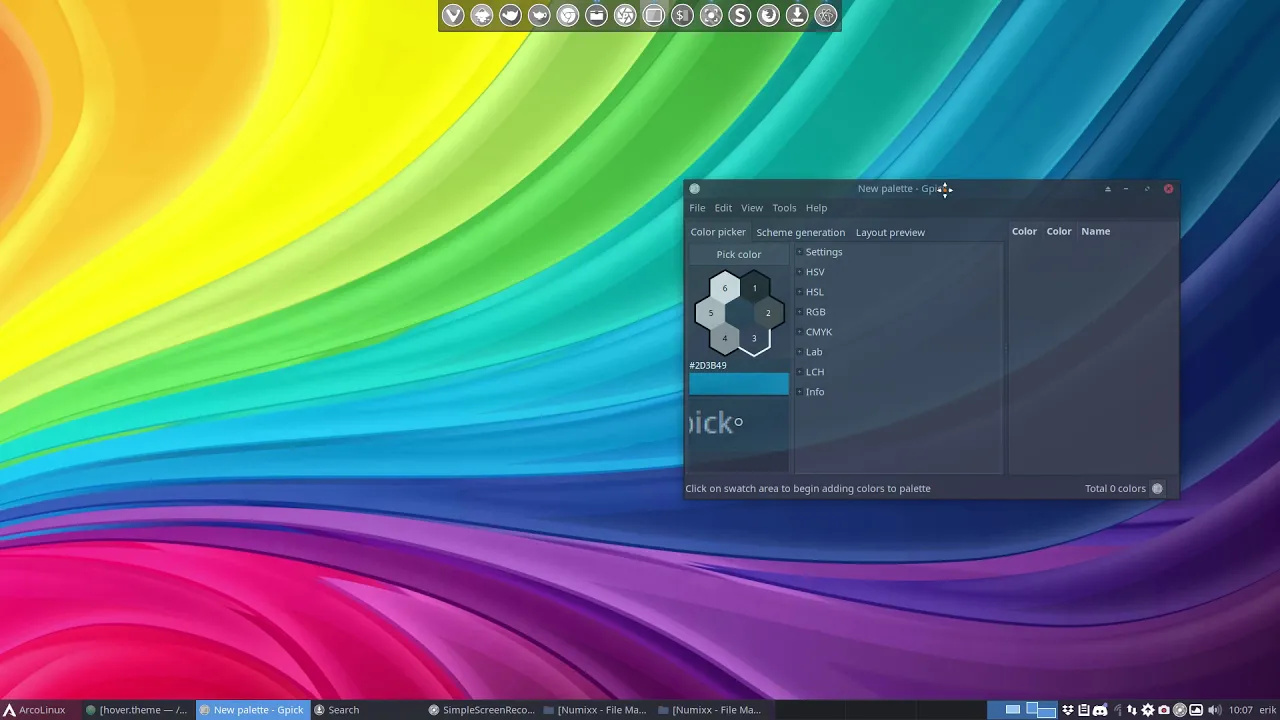Open the terminal dollar-sign dock icon
The width and height of the screenshot is (1280, 720).
click(x=682, y=15)
